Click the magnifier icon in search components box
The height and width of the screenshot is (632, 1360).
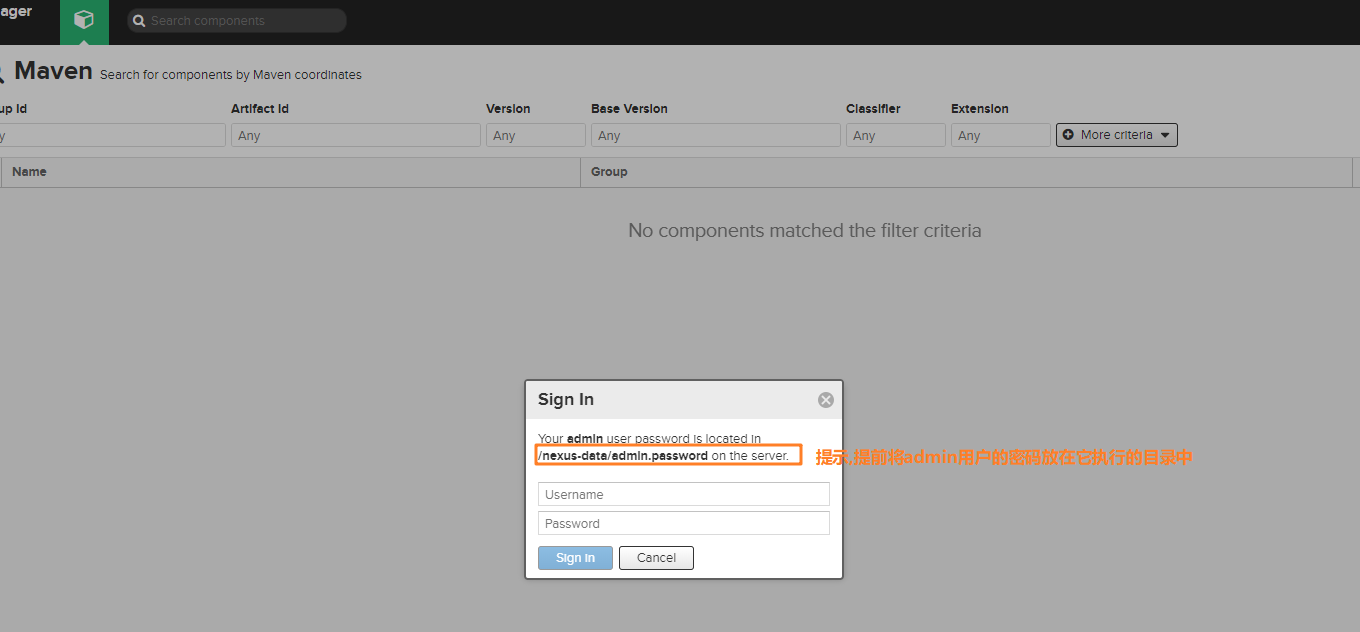(139, 21)
